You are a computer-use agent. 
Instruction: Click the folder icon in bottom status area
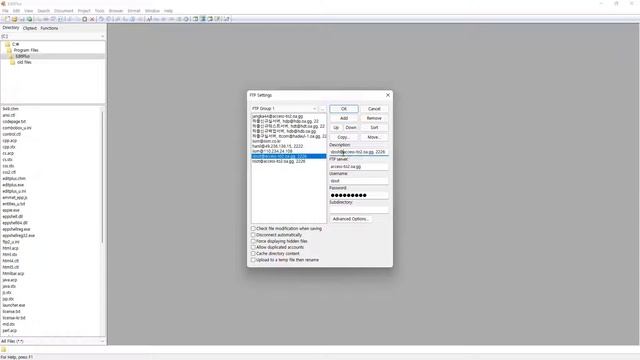4,349
